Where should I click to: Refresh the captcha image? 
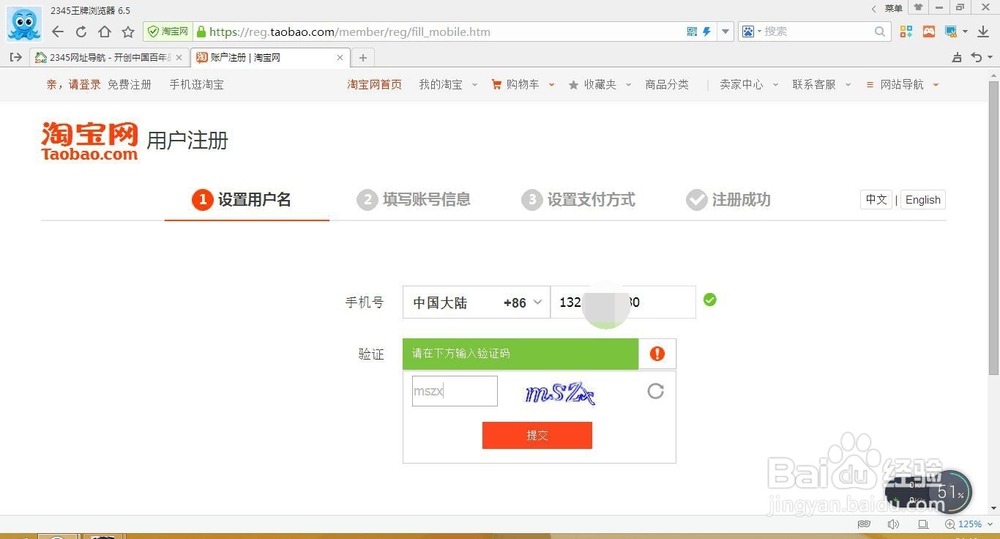[x=656, y=391]
